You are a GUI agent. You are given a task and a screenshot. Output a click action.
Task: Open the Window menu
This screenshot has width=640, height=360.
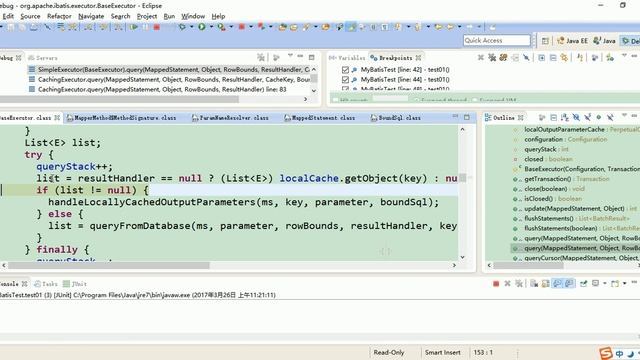pos(193,16)
